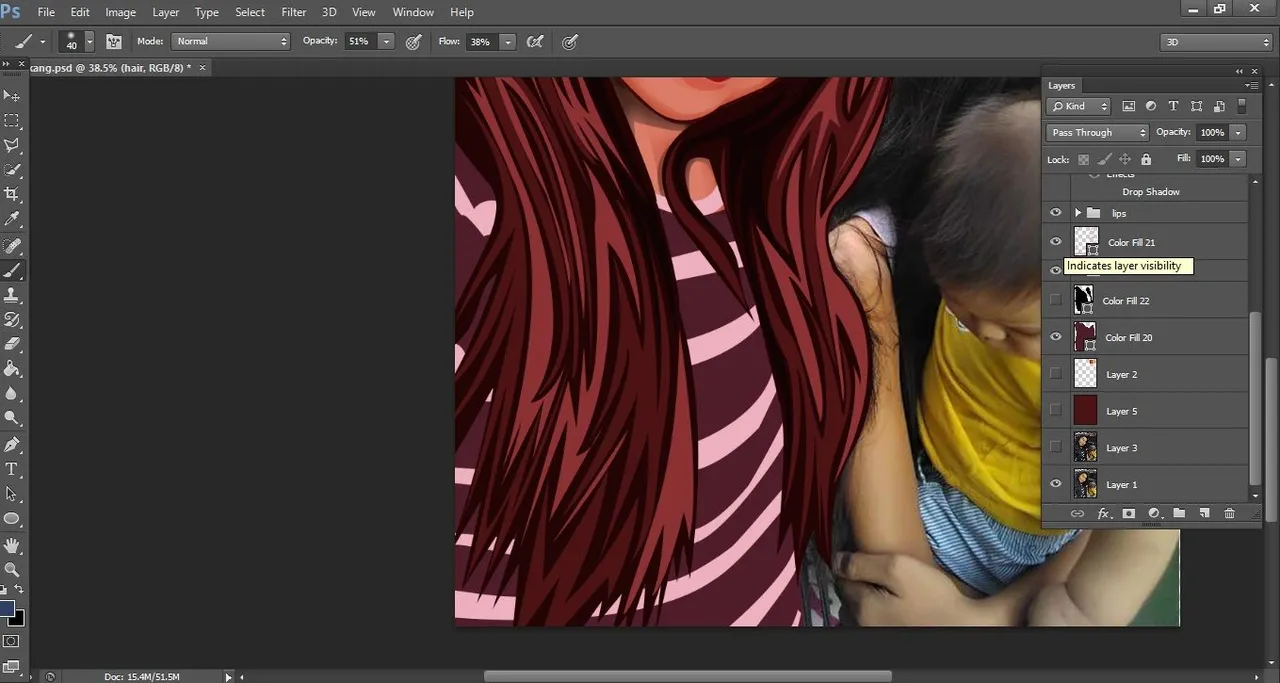Open the foreground color swatch

(7, 608)
